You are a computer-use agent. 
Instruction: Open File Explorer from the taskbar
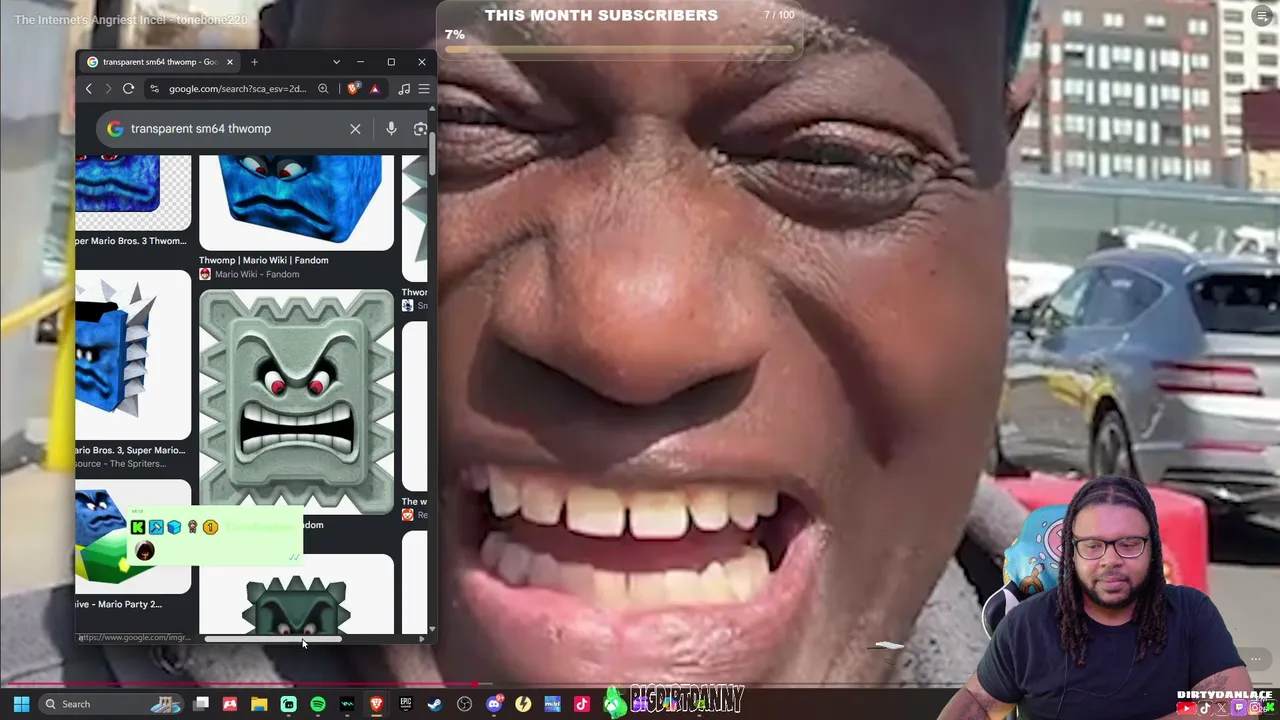[x=259, y=704]
